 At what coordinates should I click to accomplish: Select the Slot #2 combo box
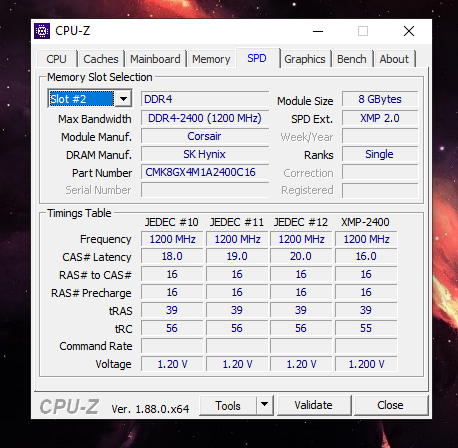(x=90, y=99)
